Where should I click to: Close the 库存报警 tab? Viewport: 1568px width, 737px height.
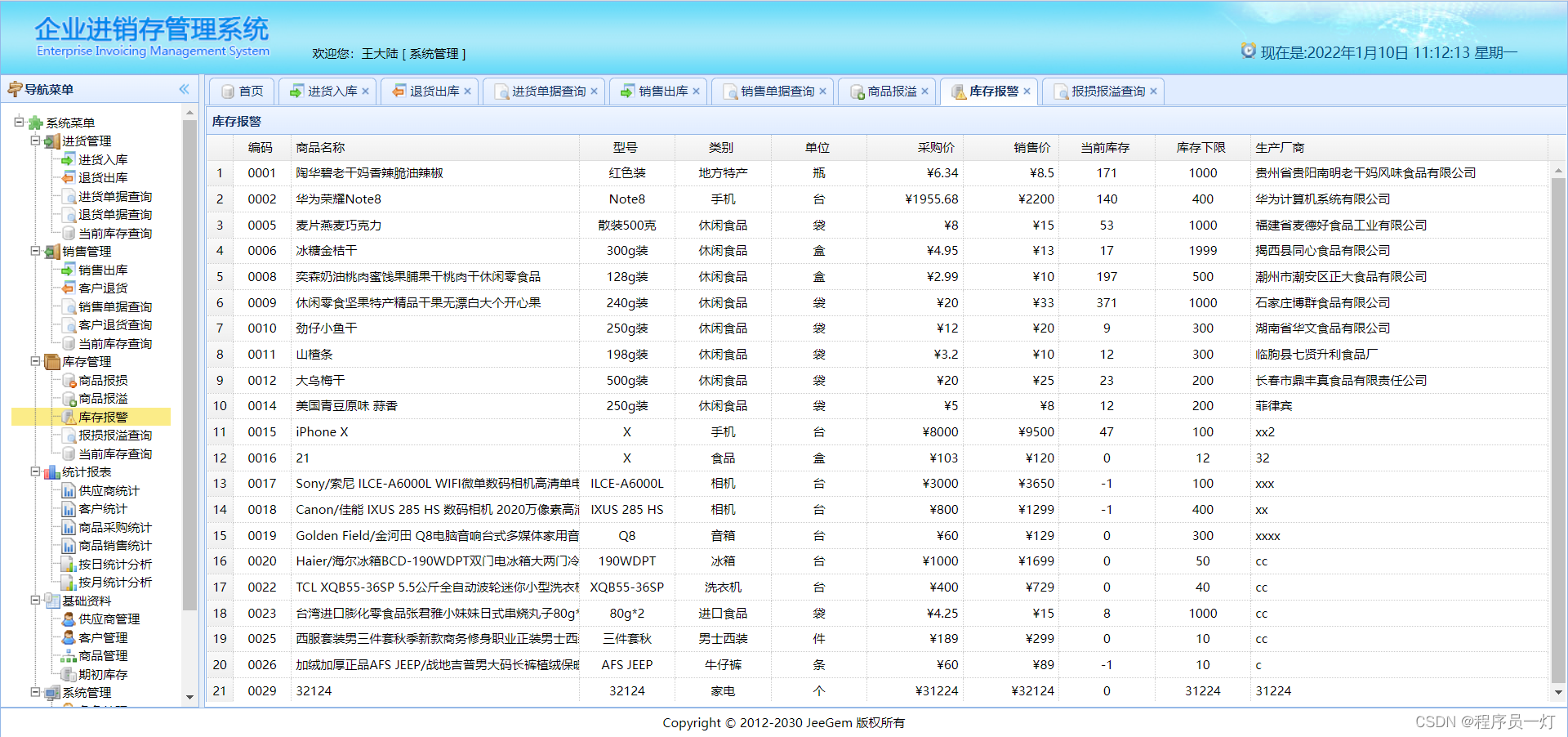click(x=1027, y=92)
